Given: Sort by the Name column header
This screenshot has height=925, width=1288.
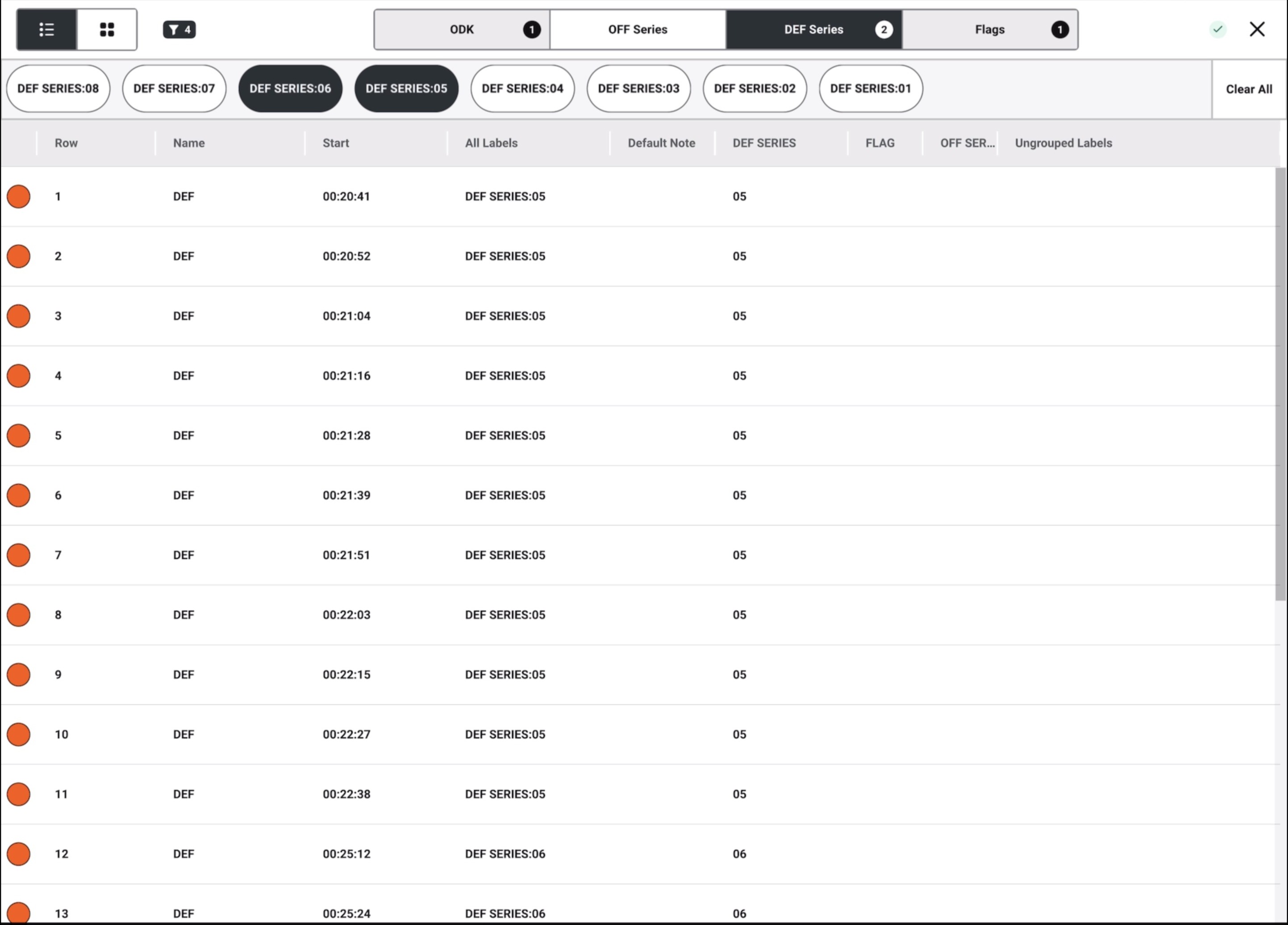Looking at the screenshot, I should [189, 143].
